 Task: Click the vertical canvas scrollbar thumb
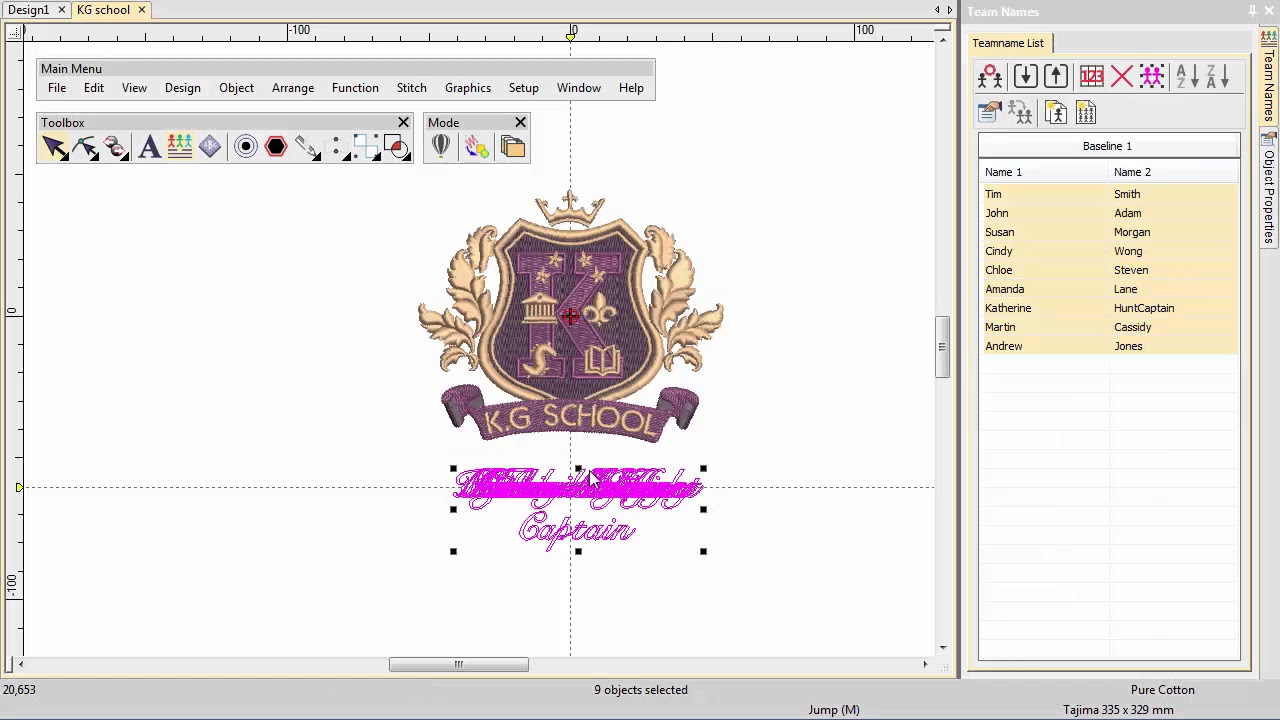[941, 347]
